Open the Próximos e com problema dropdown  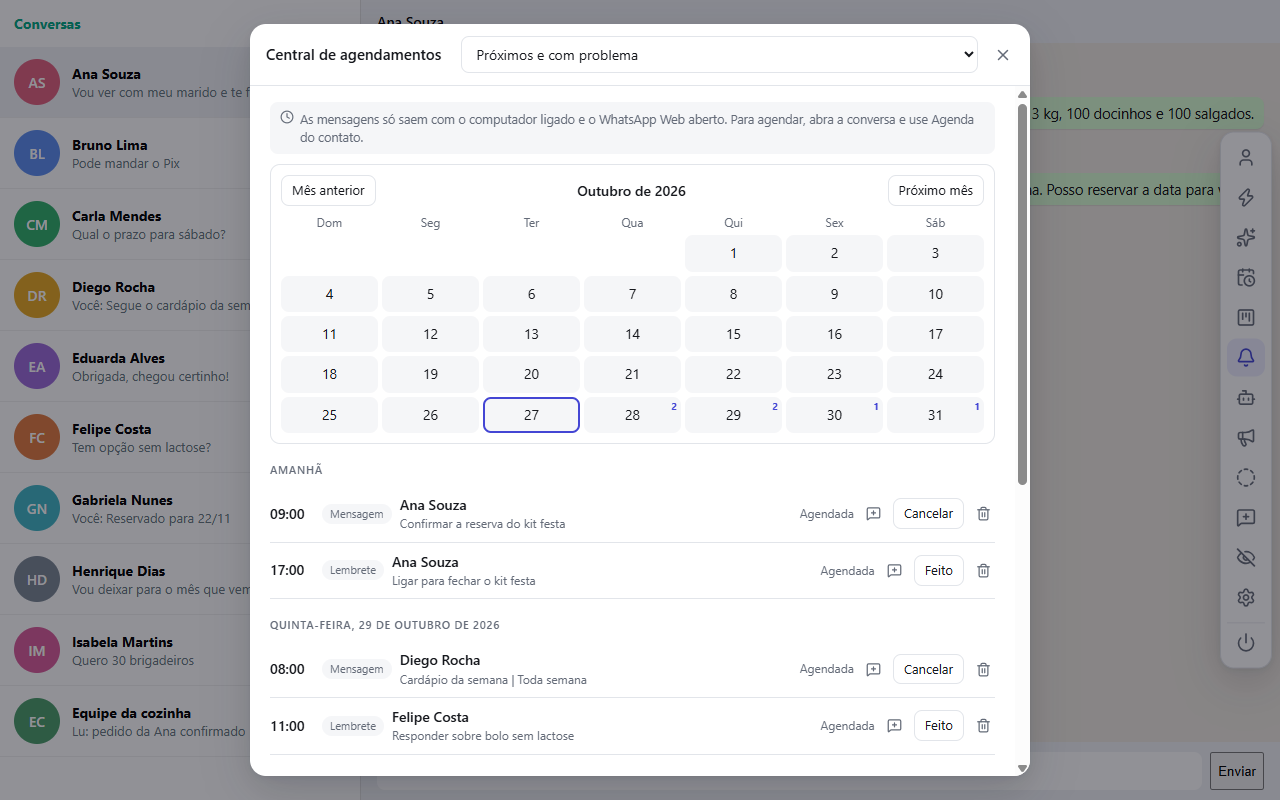(x=719, y=55)
